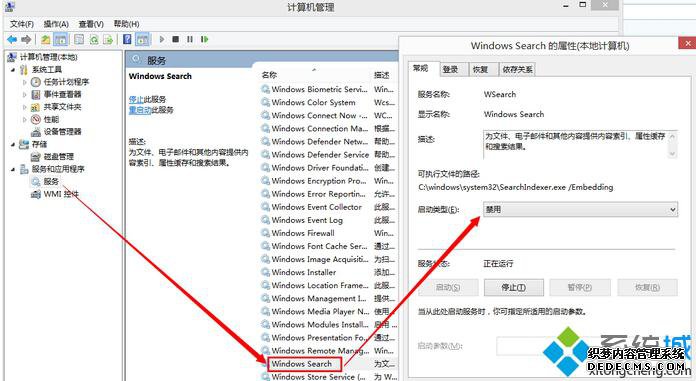
Task: Switch to the 恢复 tab
Action: [x=480, y=69]
